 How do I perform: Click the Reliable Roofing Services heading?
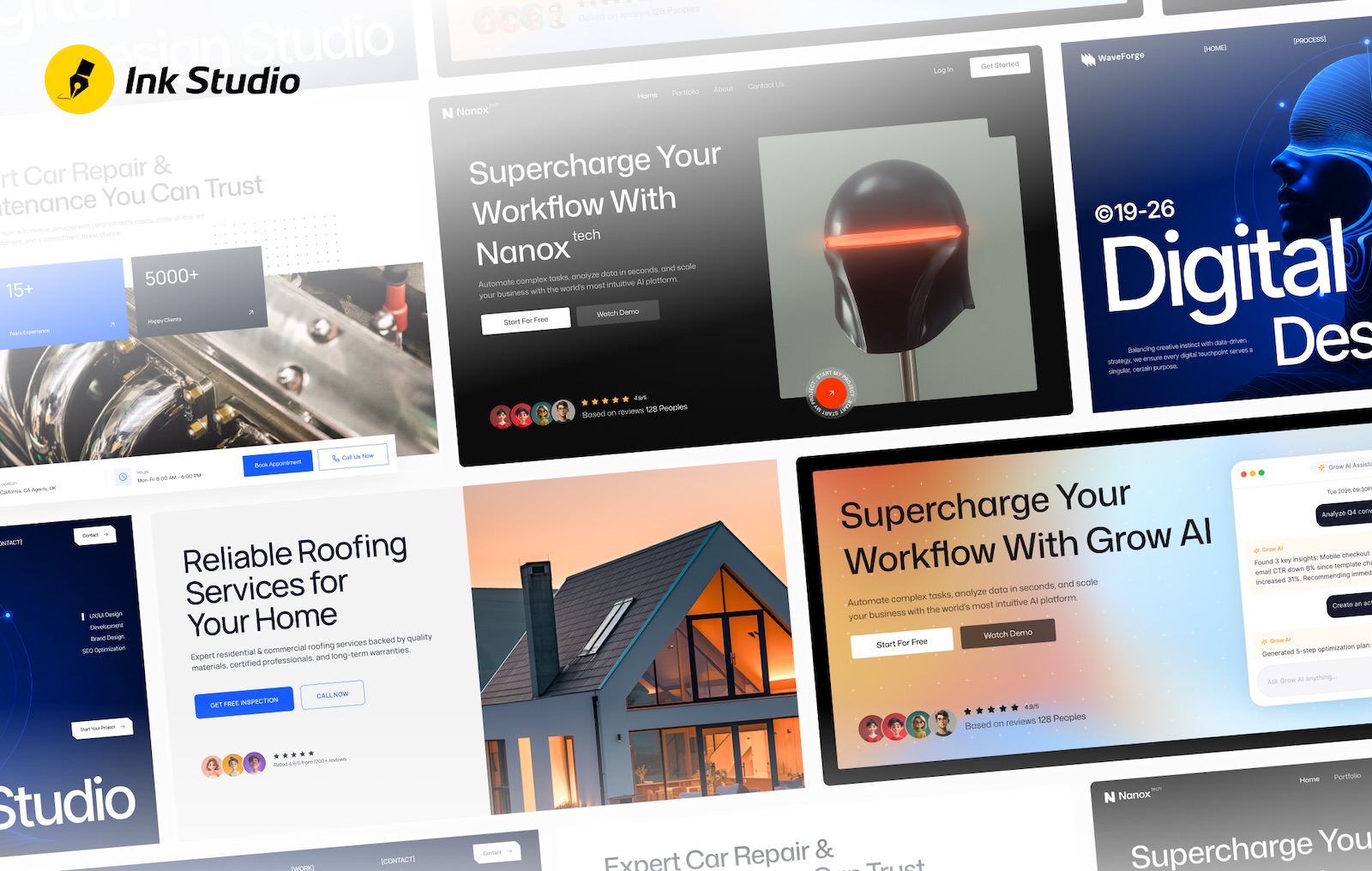[x=295, y=586]
